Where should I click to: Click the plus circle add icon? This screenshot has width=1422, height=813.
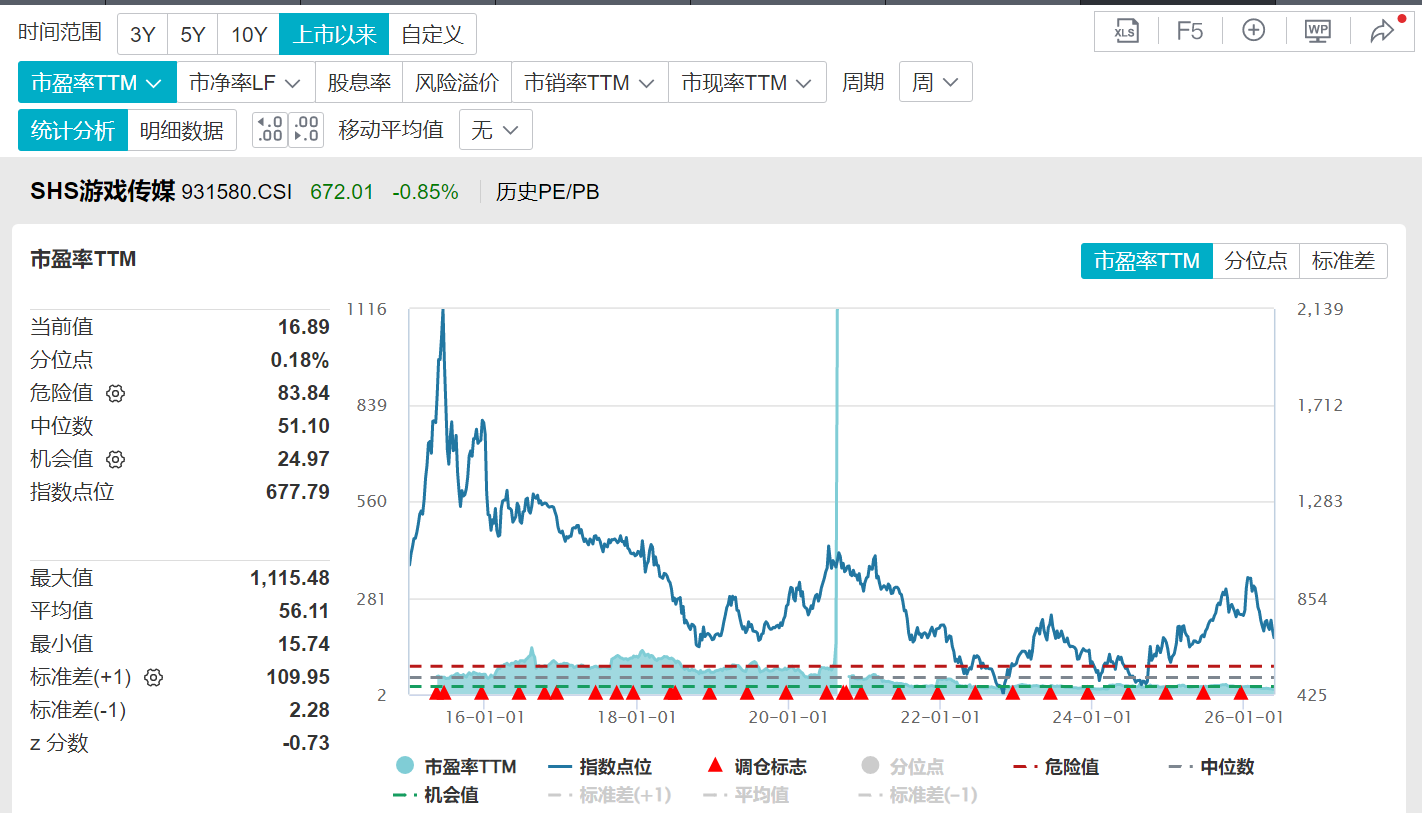1254,30
